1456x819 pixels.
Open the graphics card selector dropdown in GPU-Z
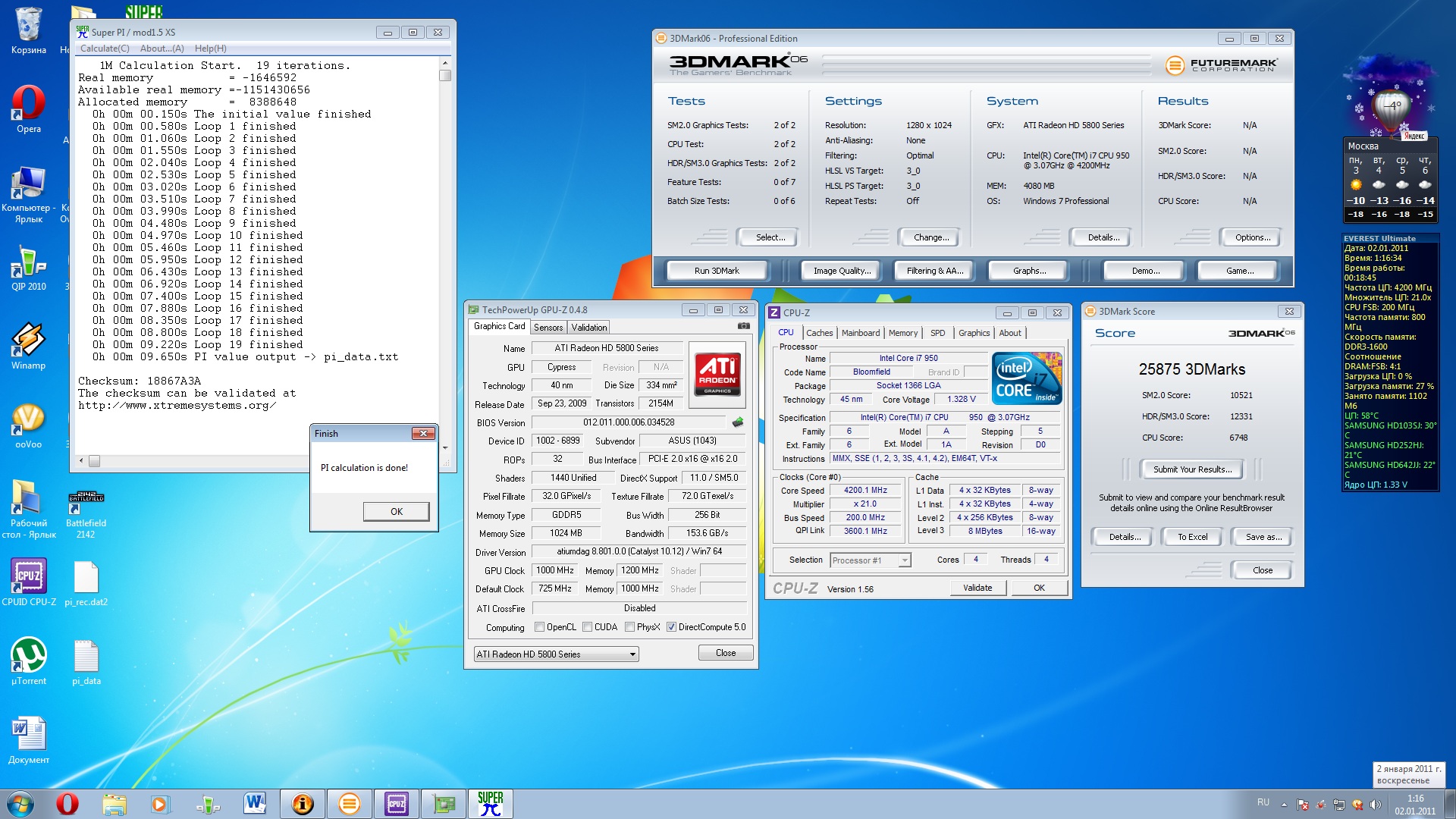(556, 654)
